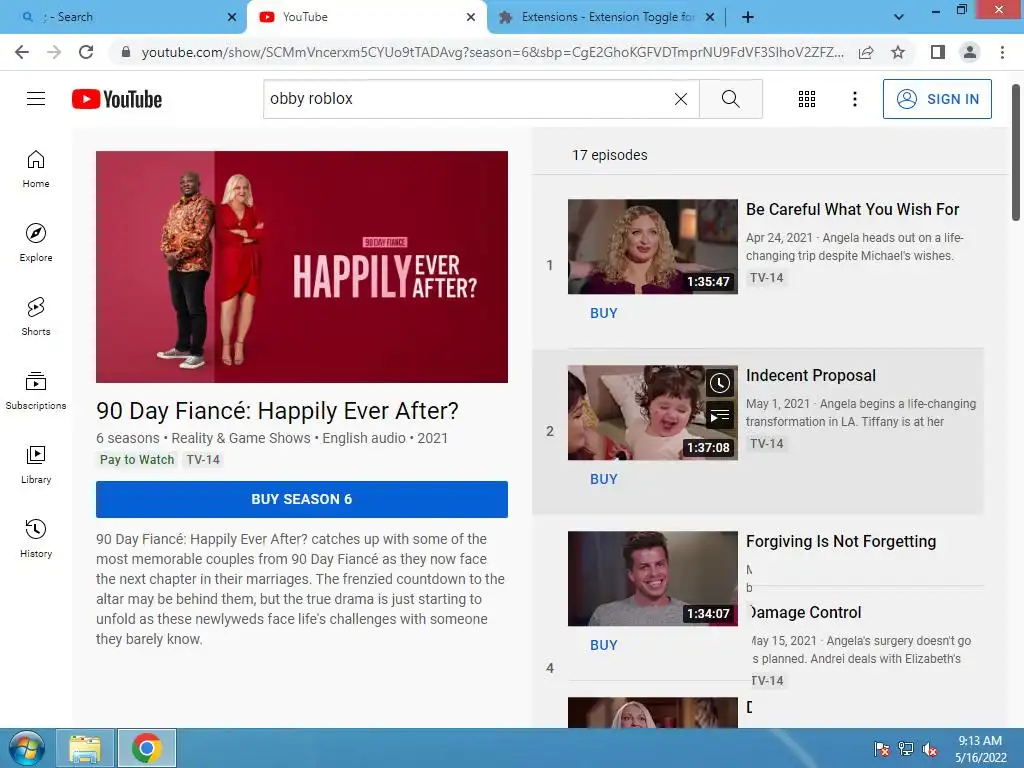Open Windows Start menu

pyautogui.click(x=26, y=748)
